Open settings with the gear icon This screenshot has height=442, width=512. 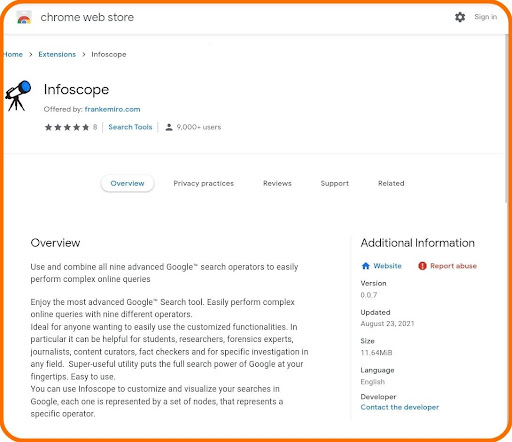tap(460, 17)
